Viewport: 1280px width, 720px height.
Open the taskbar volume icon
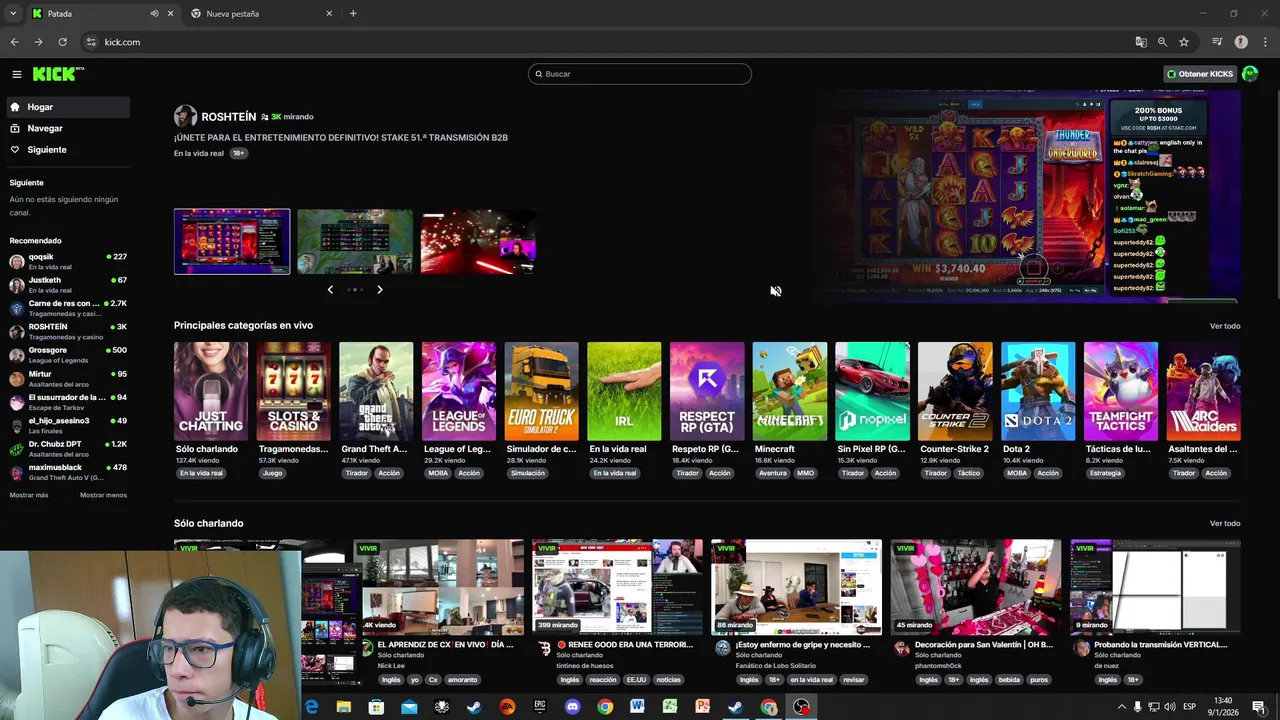(x=1170, y=707)
